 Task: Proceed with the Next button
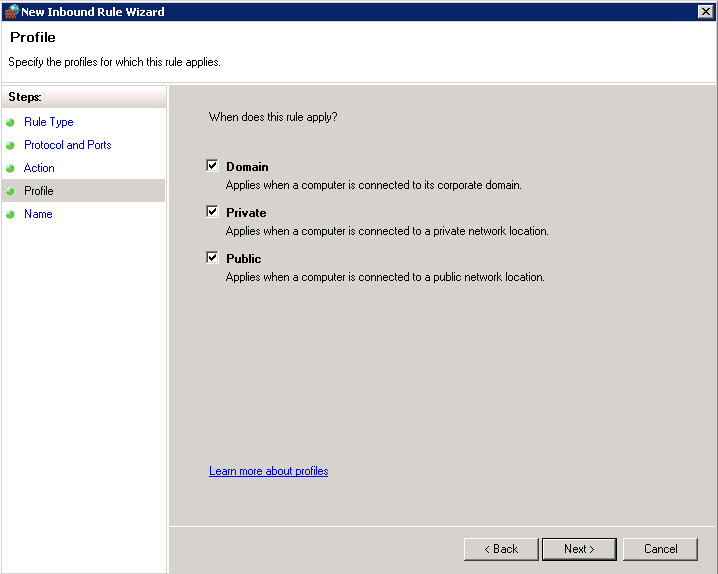[579, 549]
